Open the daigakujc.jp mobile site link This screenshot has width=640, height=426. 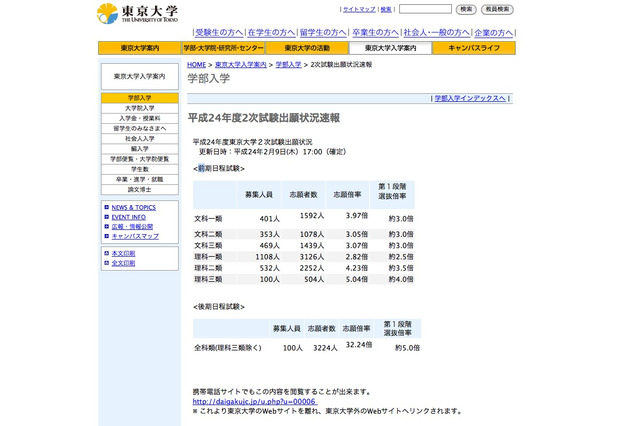[255, 402]
